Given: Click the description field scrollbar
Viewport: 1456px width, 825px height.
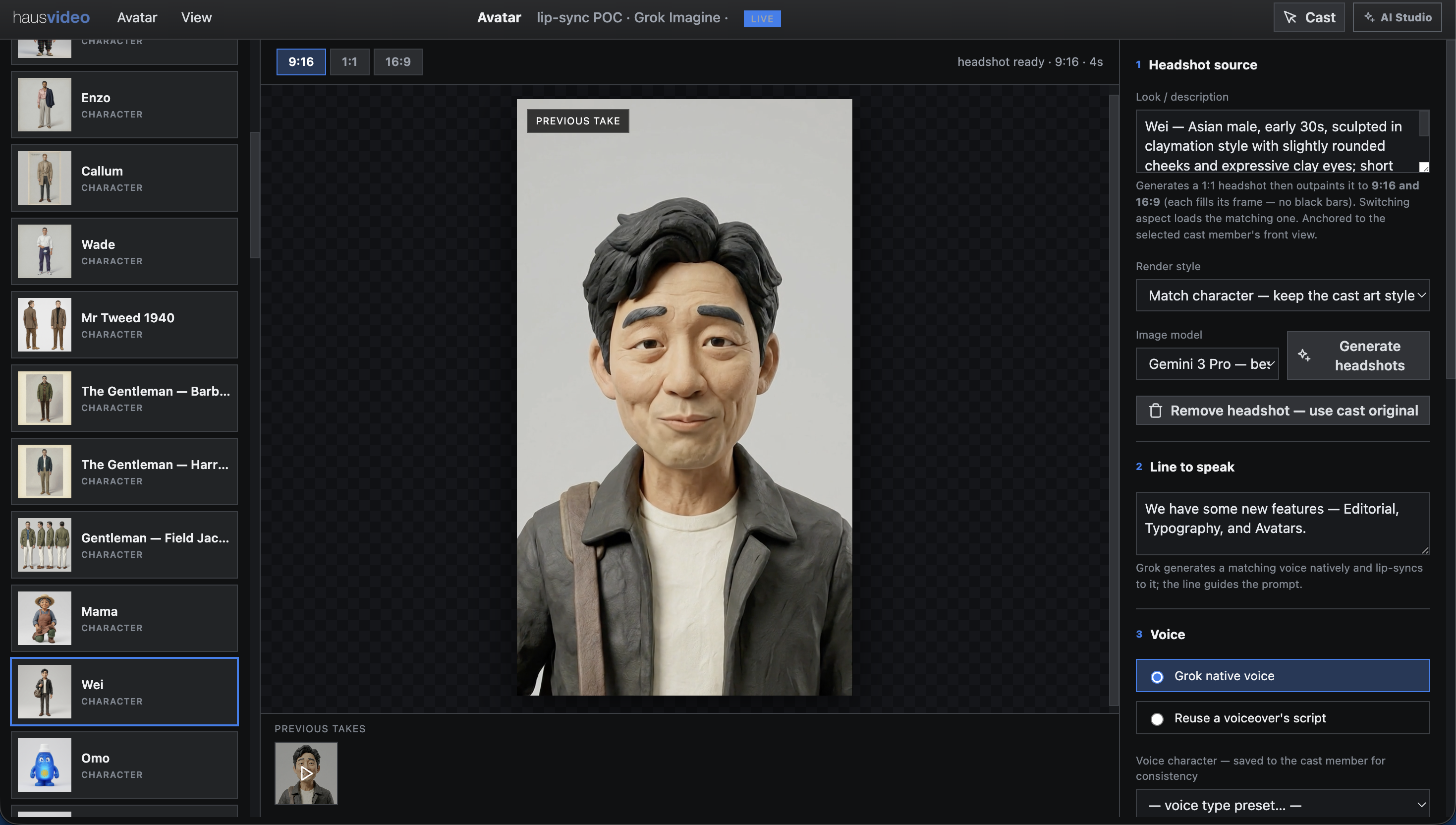Looking at the screenshot, I should point(1424,123).
